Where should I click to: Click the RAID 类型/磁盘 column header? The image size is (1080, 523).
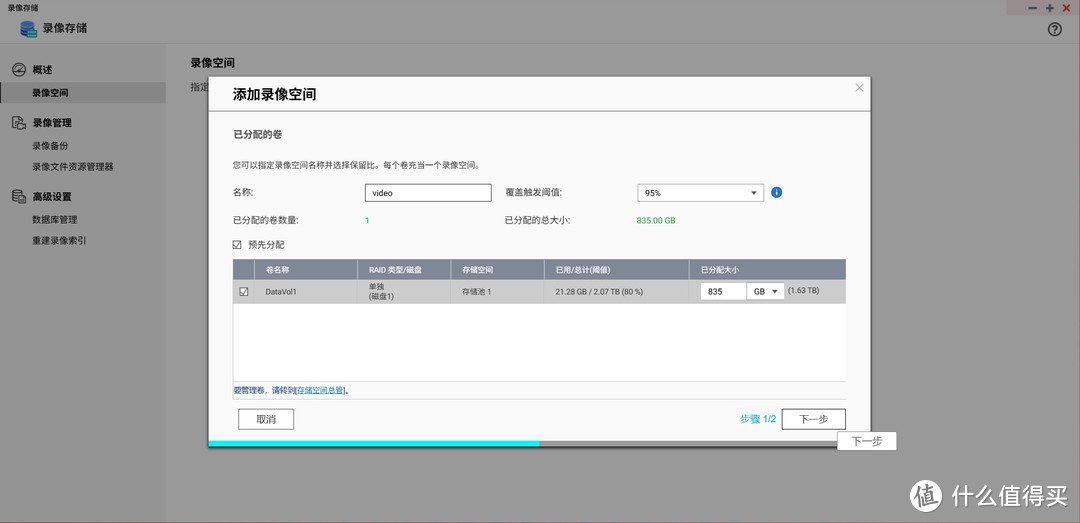[x=404, y=269]
